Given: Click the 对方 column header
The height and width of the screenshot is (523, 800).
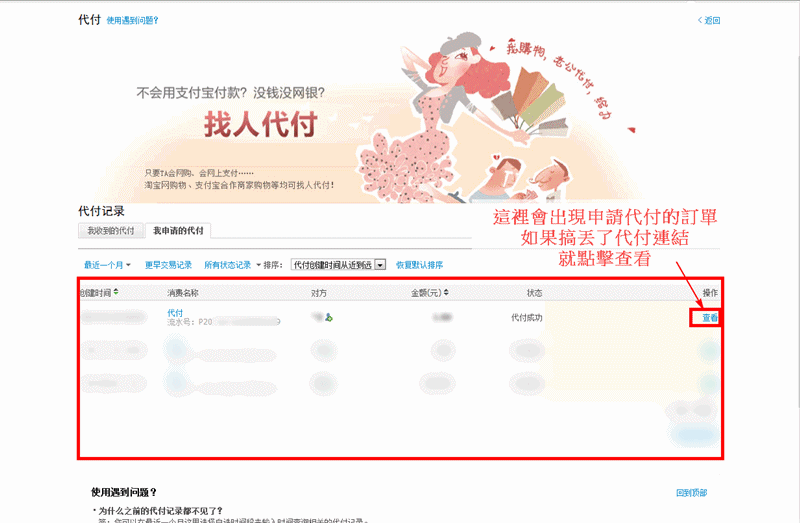Looking at the screenshot, I should [x=319, y=293].
